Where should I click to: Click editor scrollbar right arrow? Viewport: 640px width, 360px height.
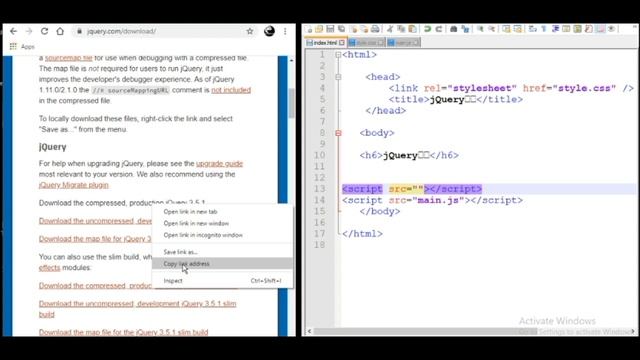coord(633,331)
